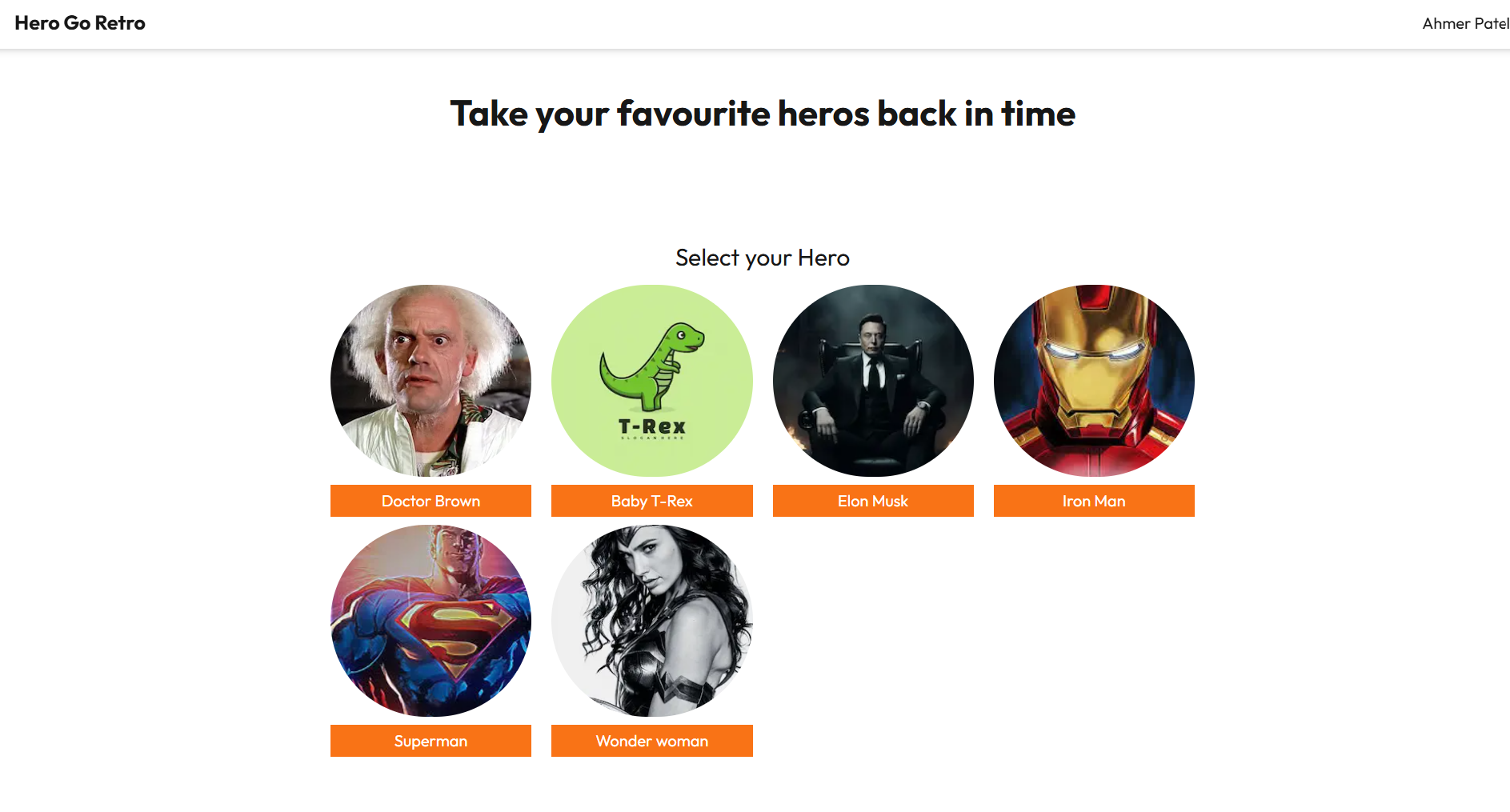Screen dimensions: 1510x812
Task: Click the Baby T-Rex button
Action: [652, 501]
